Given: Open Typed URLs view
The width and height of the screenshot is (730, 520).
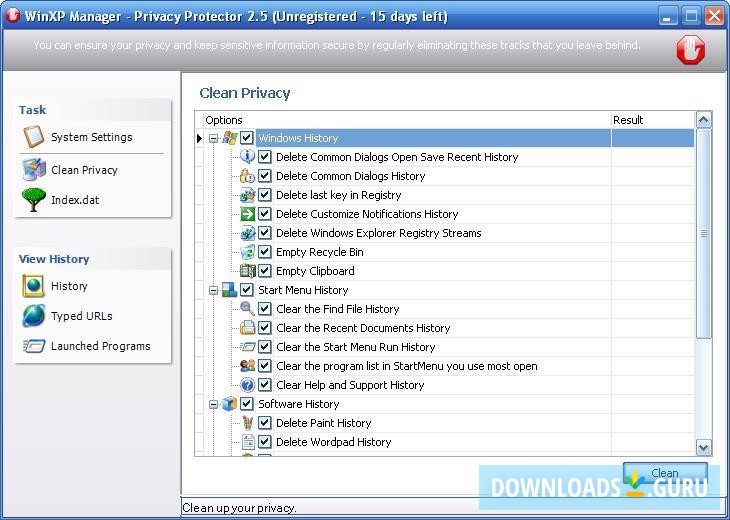Looking at the screenshot, I should 81,316.
